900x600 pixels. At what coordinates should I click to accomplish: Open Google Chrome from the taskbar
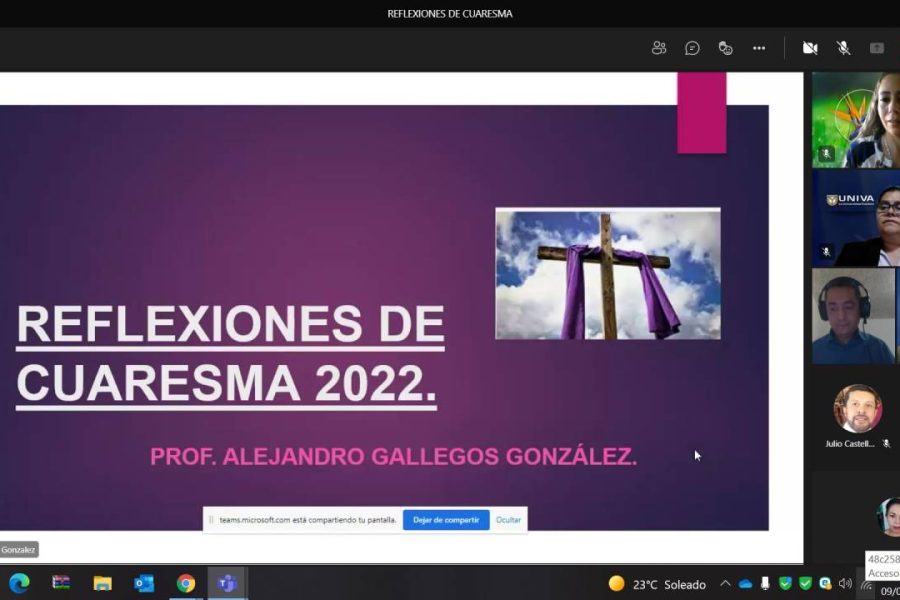point(185,583)
